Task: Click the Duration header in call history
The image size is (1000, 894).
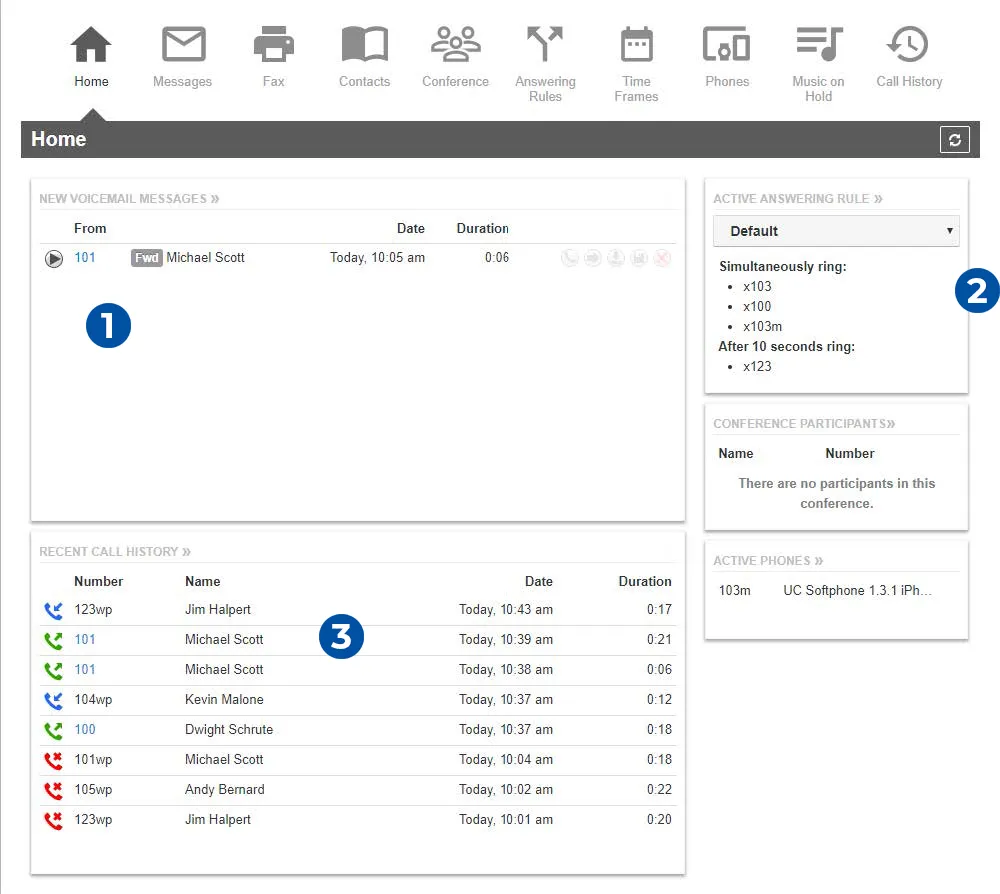Action: click(x=645, y=582)
